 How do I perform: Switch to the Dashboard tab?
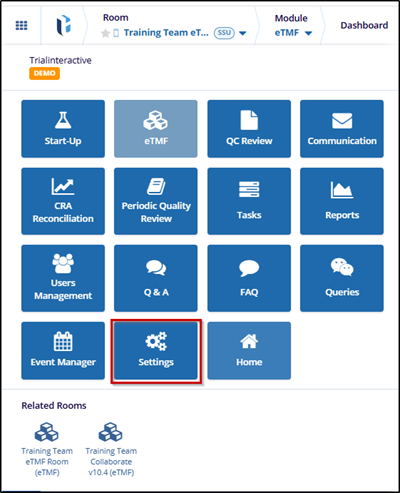click(364, 25)
